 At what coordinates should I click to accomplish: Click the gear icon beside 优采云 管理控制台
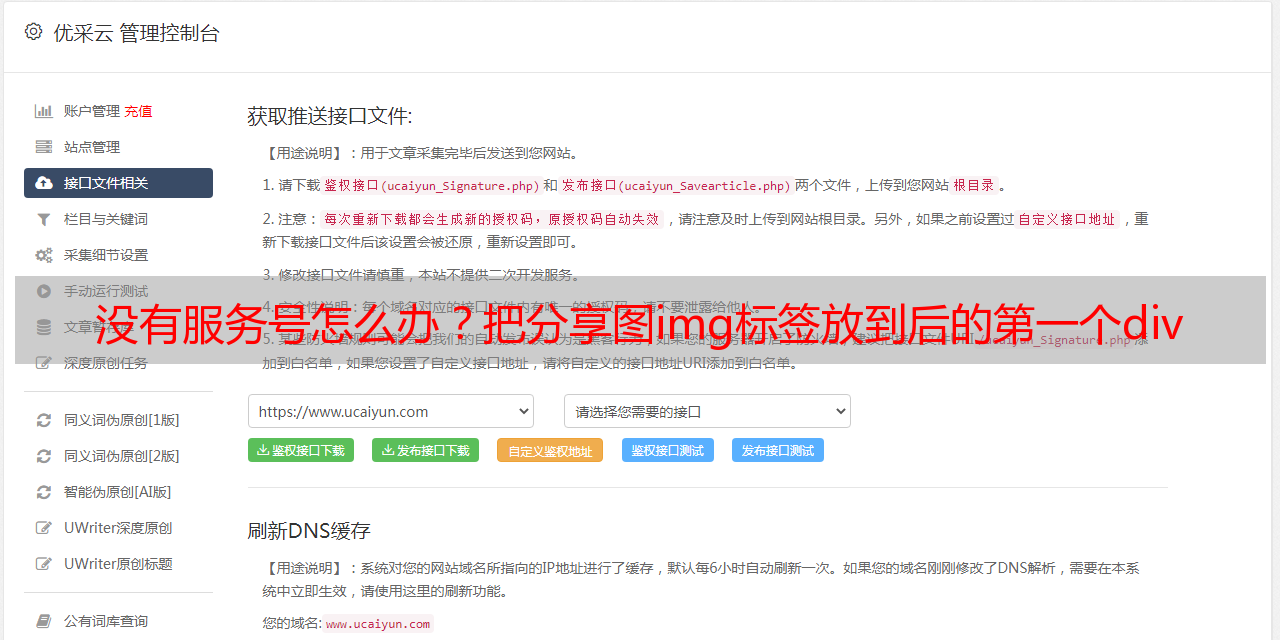click(x=33, y=32)
